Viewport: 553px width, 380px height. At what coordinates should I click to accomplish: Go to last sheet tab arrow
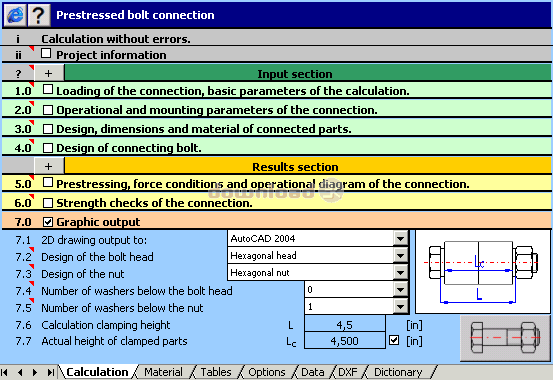[x=50, y=372]
